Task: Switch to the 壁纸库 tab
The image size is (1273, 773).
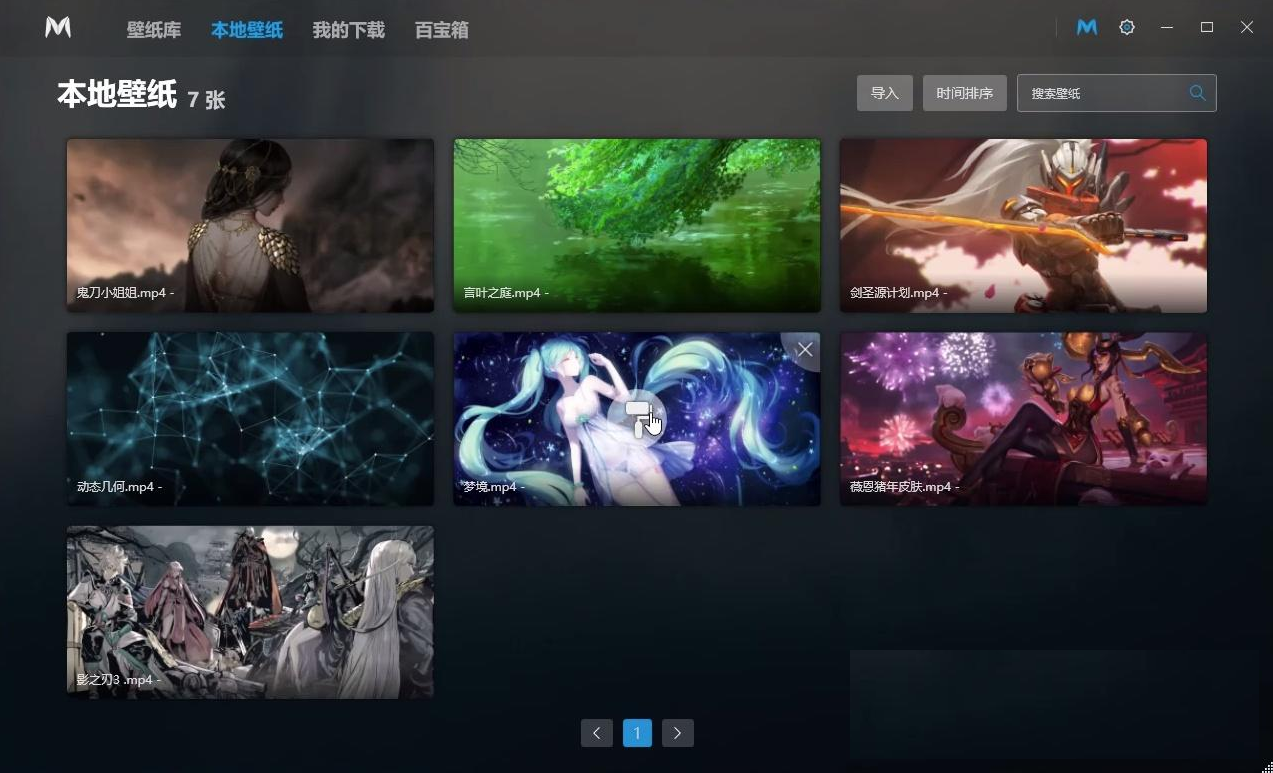Action: click(154, 30)
